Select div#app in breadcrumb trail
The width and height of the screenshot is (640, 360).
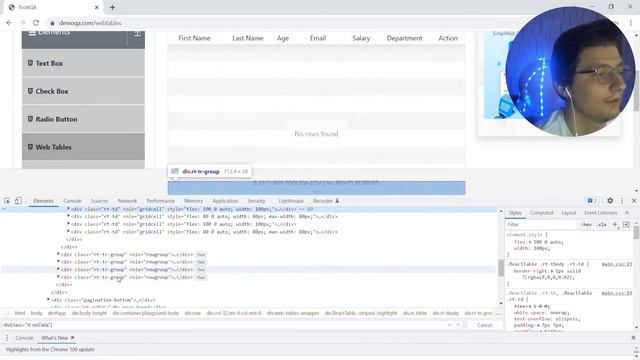pos(57,313)
